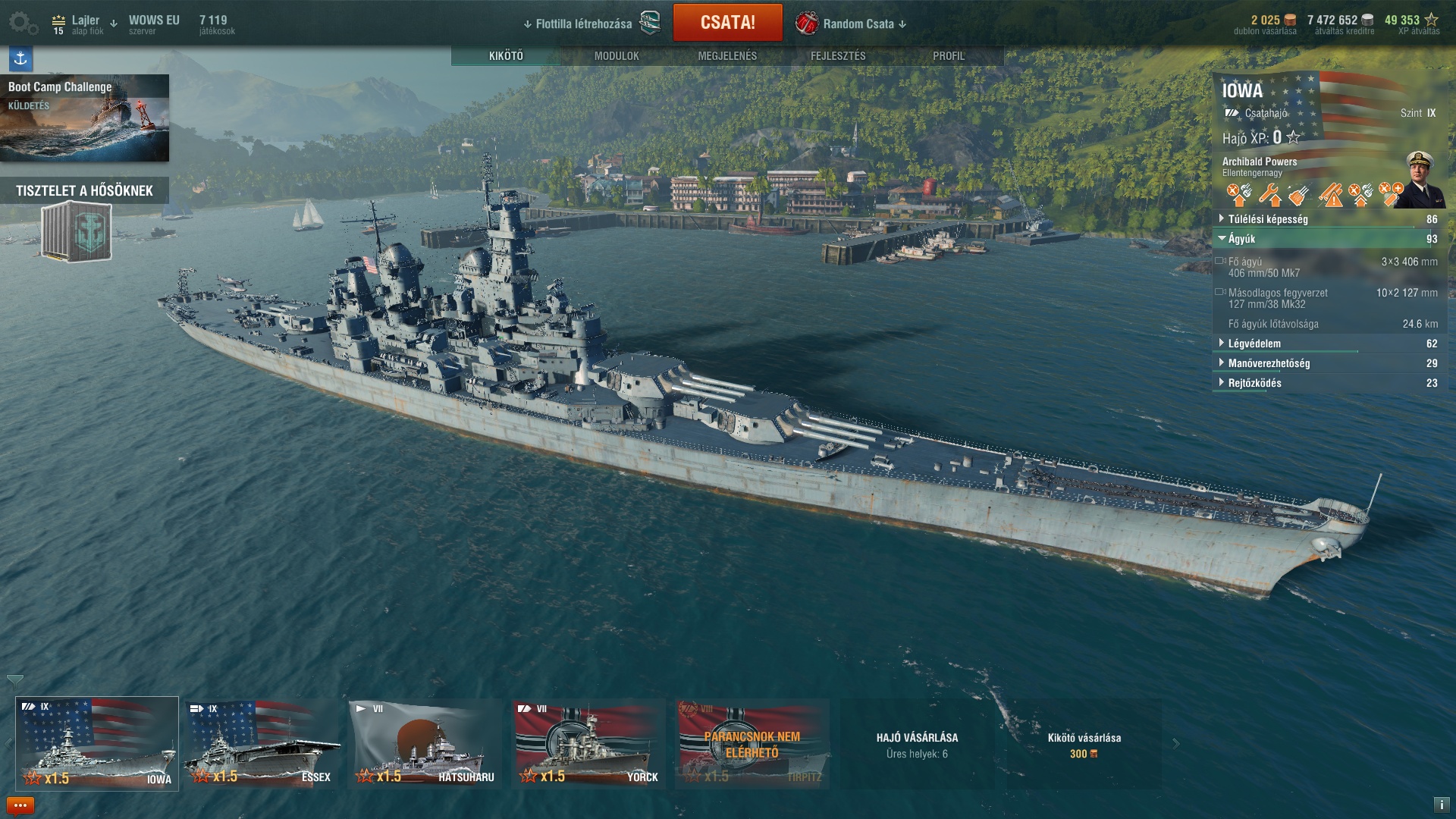The width and height of the screenshot is (1456, 819).
Task: Expand the Túlélési képesség section
Action: tap(1329, 219)
